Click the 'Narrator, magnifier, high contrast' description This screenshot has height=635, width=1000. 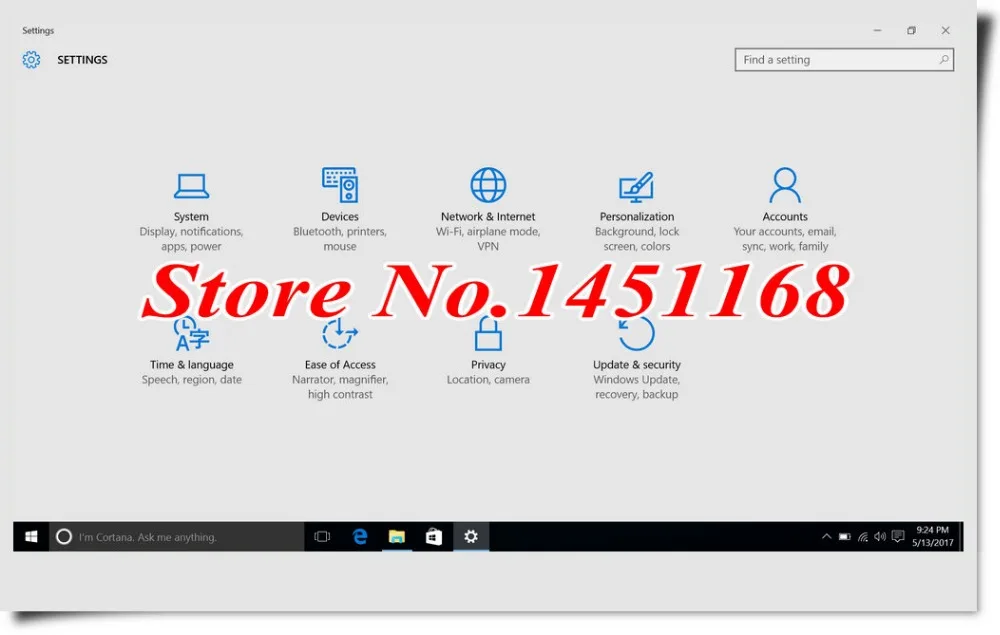pyautogui.click(x=340, y=387)
